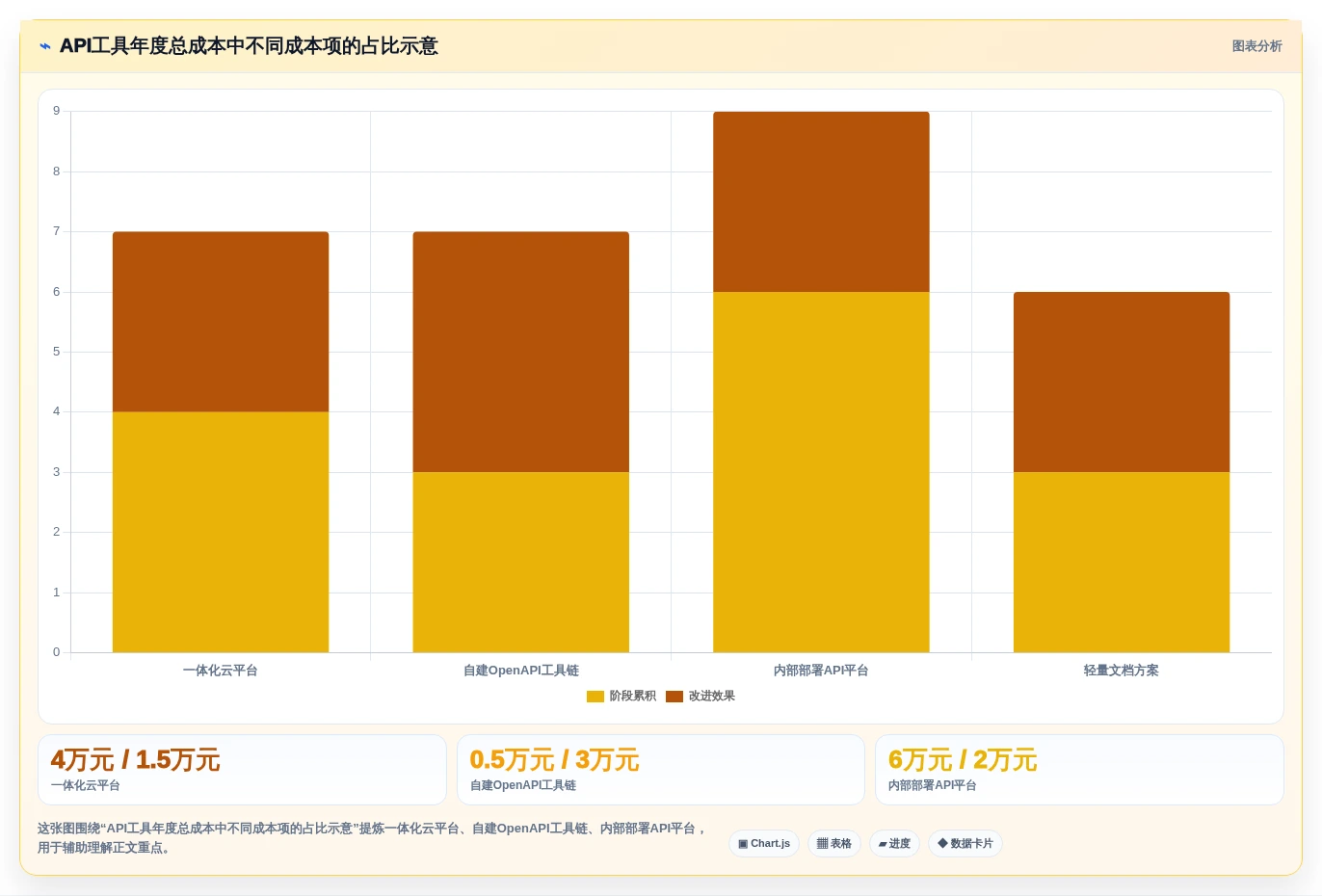Click the 一体化云平台 x-axis label

[x=221, y=671]
